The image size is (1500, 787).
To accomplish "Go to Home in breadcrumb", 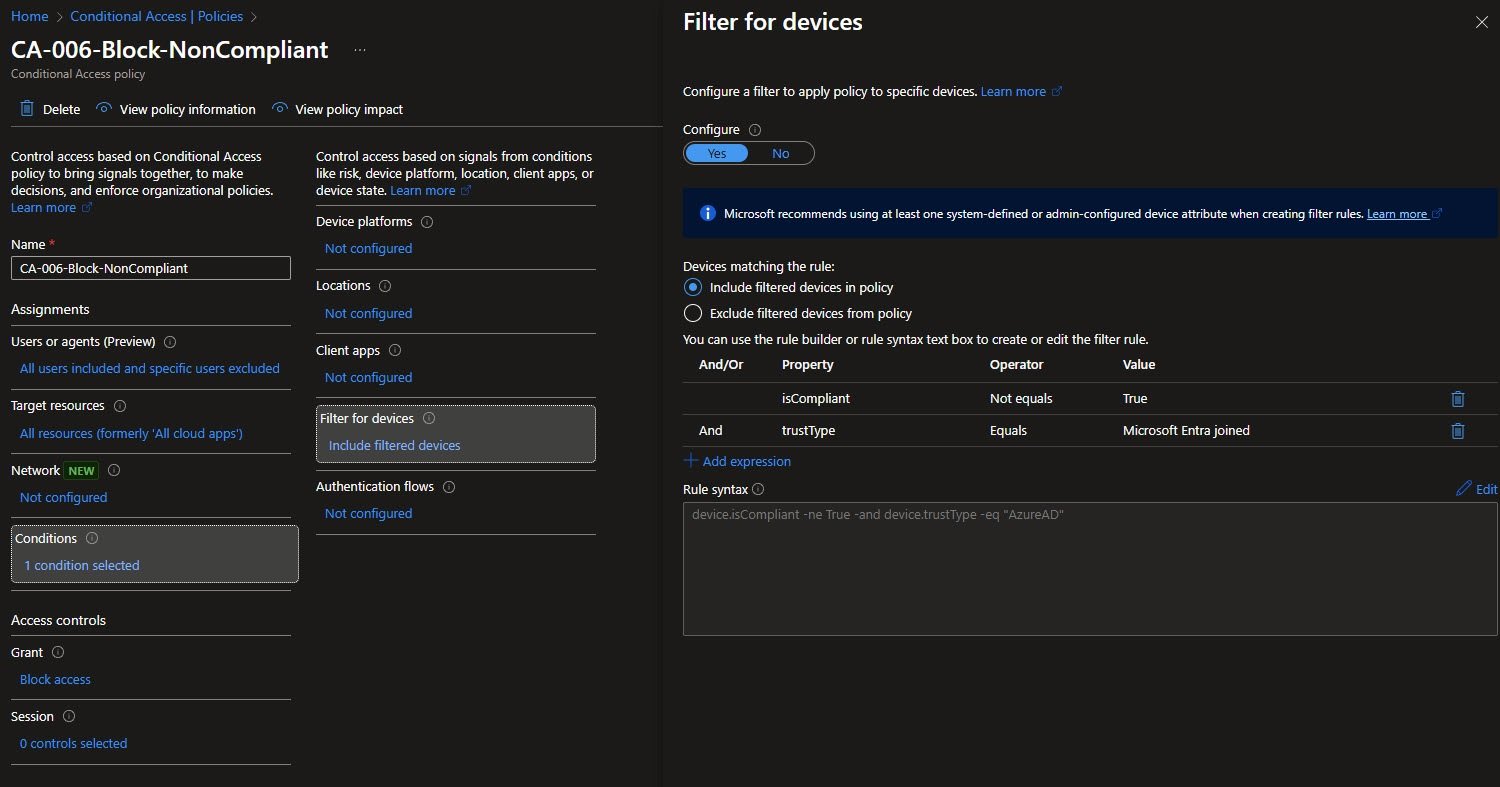I will click(29, 17).
